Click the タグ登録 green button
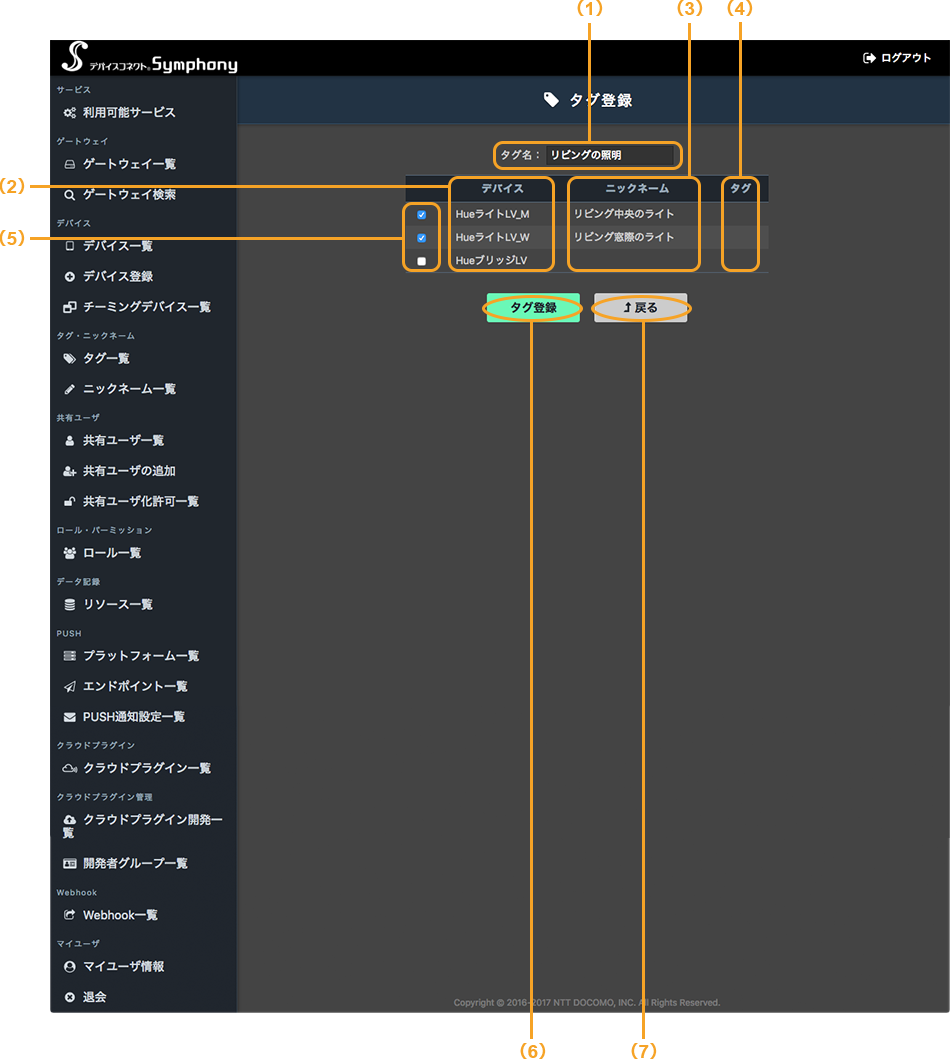This screenshot has width=950, height=1059. (x=533, y=308)
